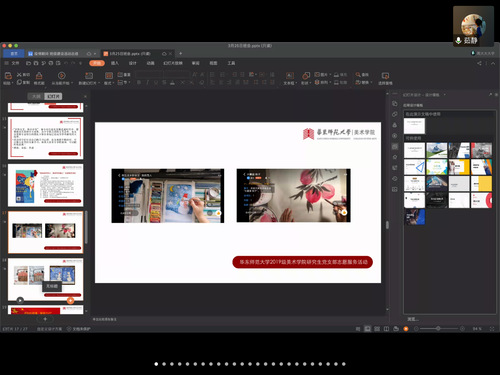Viewport: 500px width, 375px height.
Task: Expand the design panel title dropdown
Action: (x=444, y=95)
